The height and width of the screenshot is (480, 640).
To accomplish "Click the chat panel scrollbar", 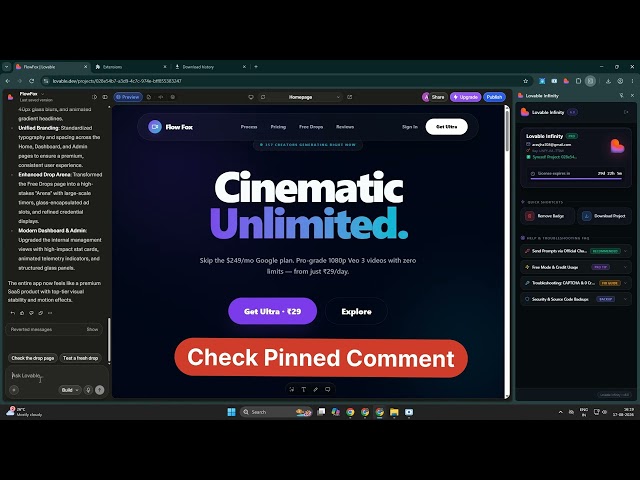I will 109,341.
